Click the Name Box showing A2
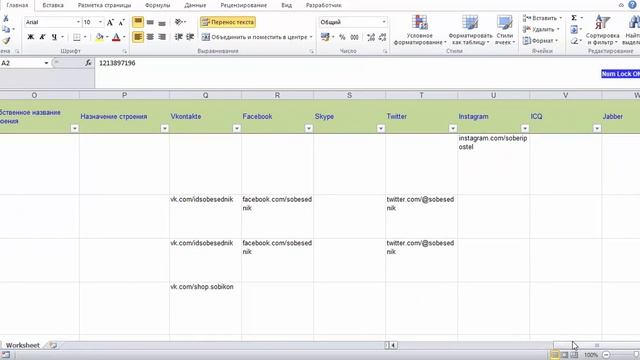The height and width of the screenshot is (360, 640). pyautogui.click(x=21, y=63)
